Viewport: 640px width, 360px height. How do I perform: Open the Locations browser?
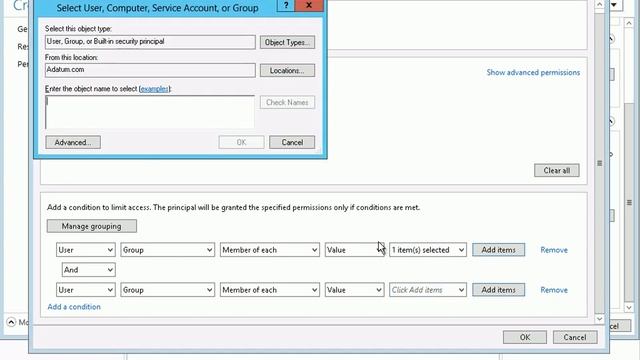[x=287, y=70]
